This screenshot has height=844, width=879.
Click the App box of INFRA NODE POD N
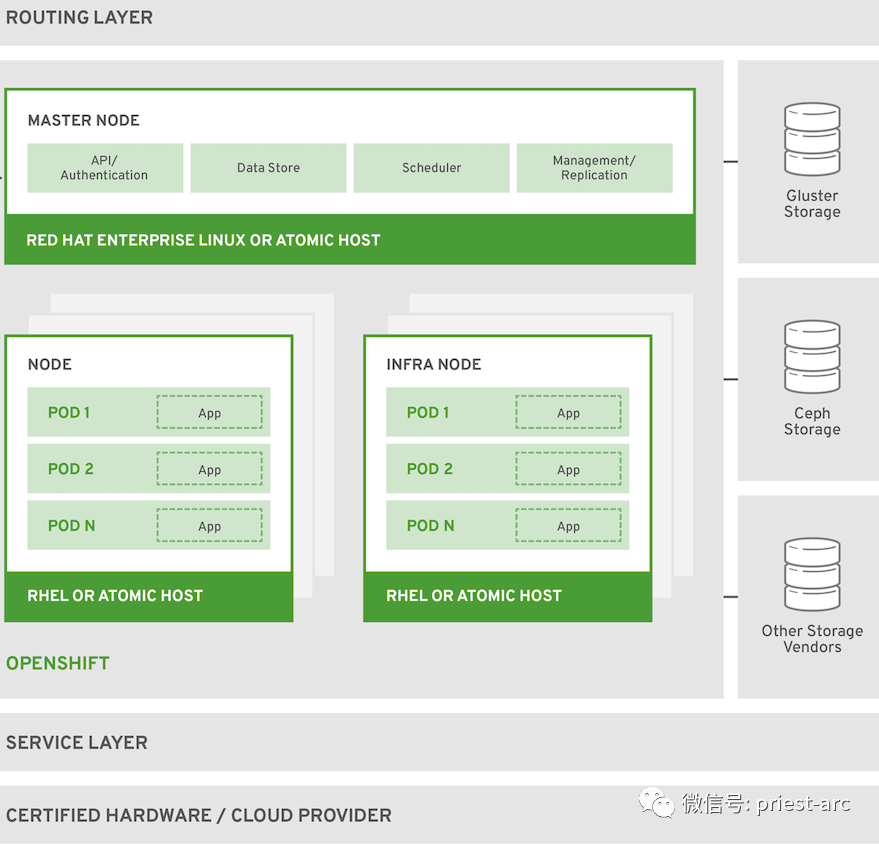click(568, 526)
